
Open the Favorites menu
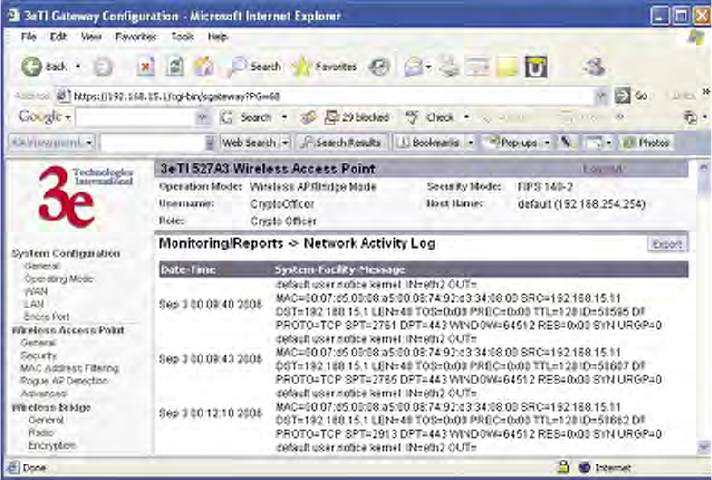136,37
